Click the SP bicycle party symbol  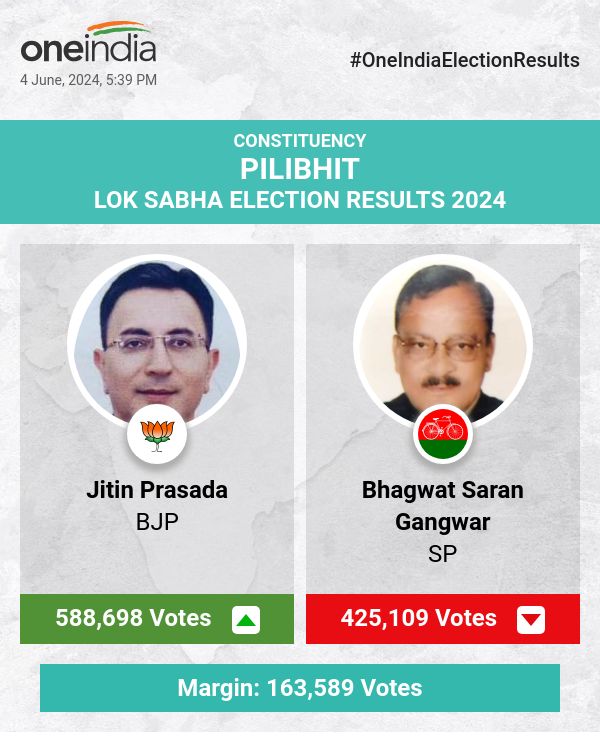pyautogui.click(x=443, y=434)
